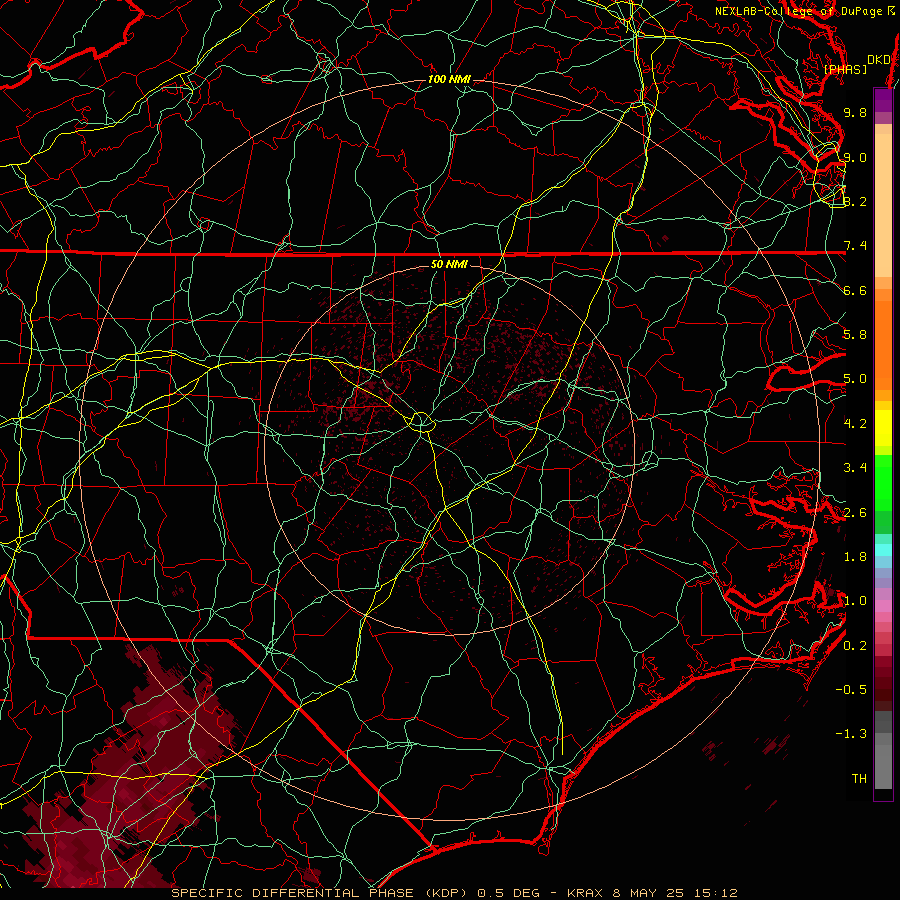Click the 9.0 value on the scale
This screenshot has height=900, width=900.
click(x=855, y=157)
